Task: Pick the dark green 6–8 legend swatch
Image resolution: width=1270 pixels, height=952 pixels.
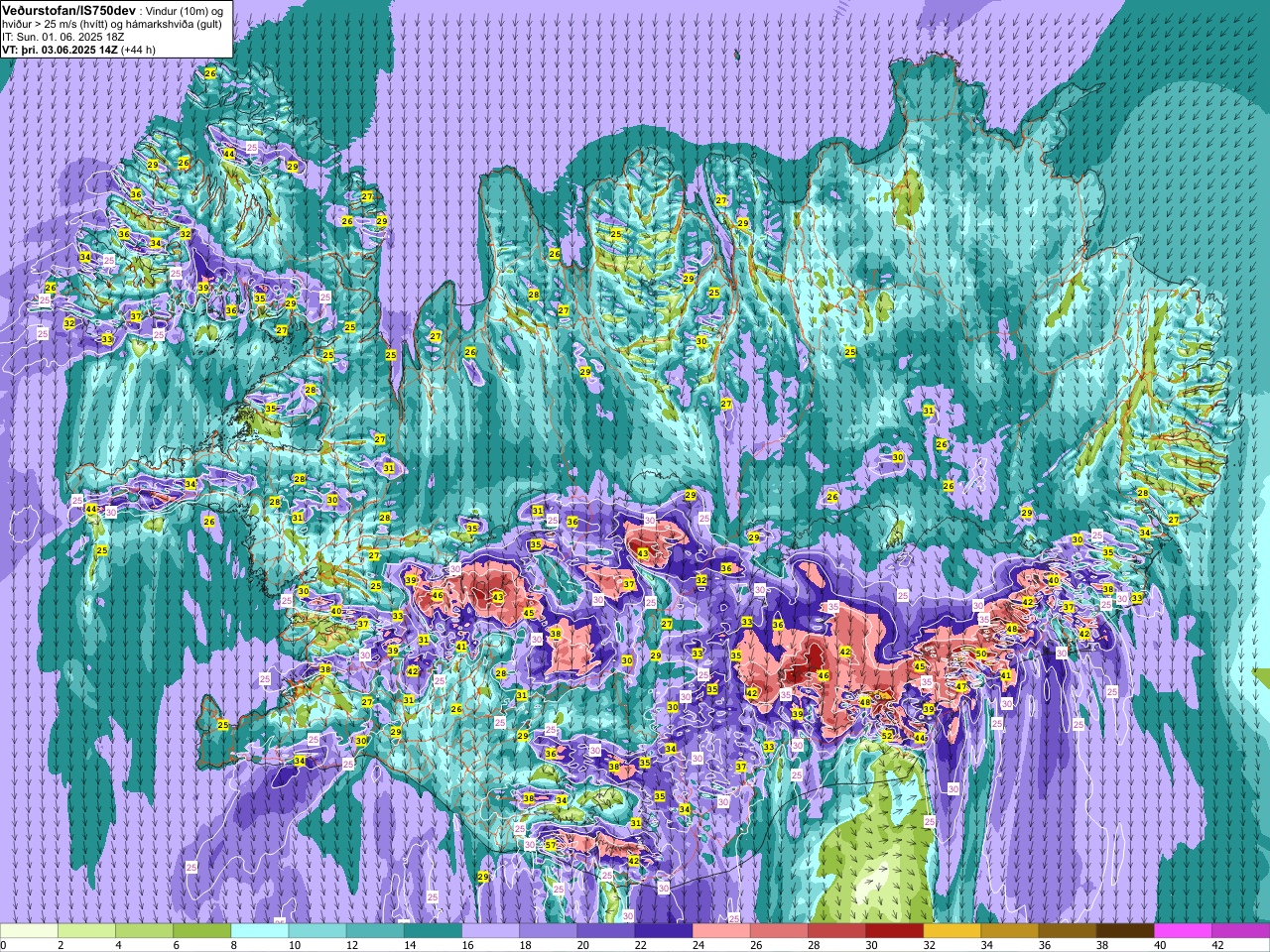Action: click(x=201, y=931)
